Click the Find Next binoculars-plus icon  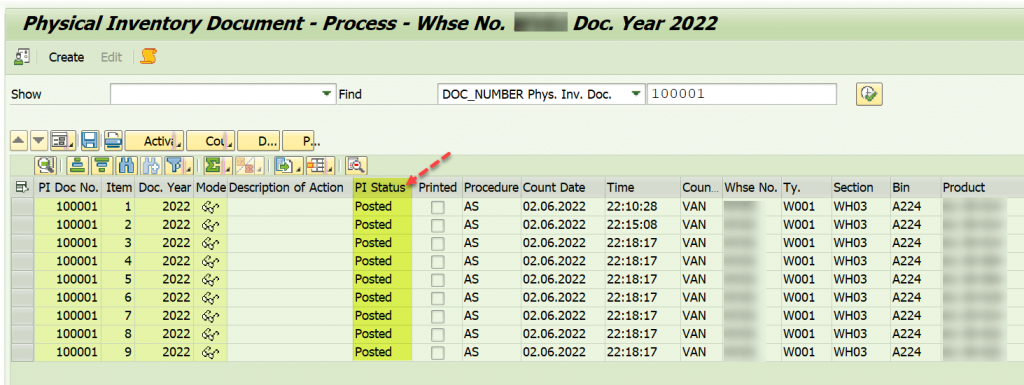[x=151, y=166]
